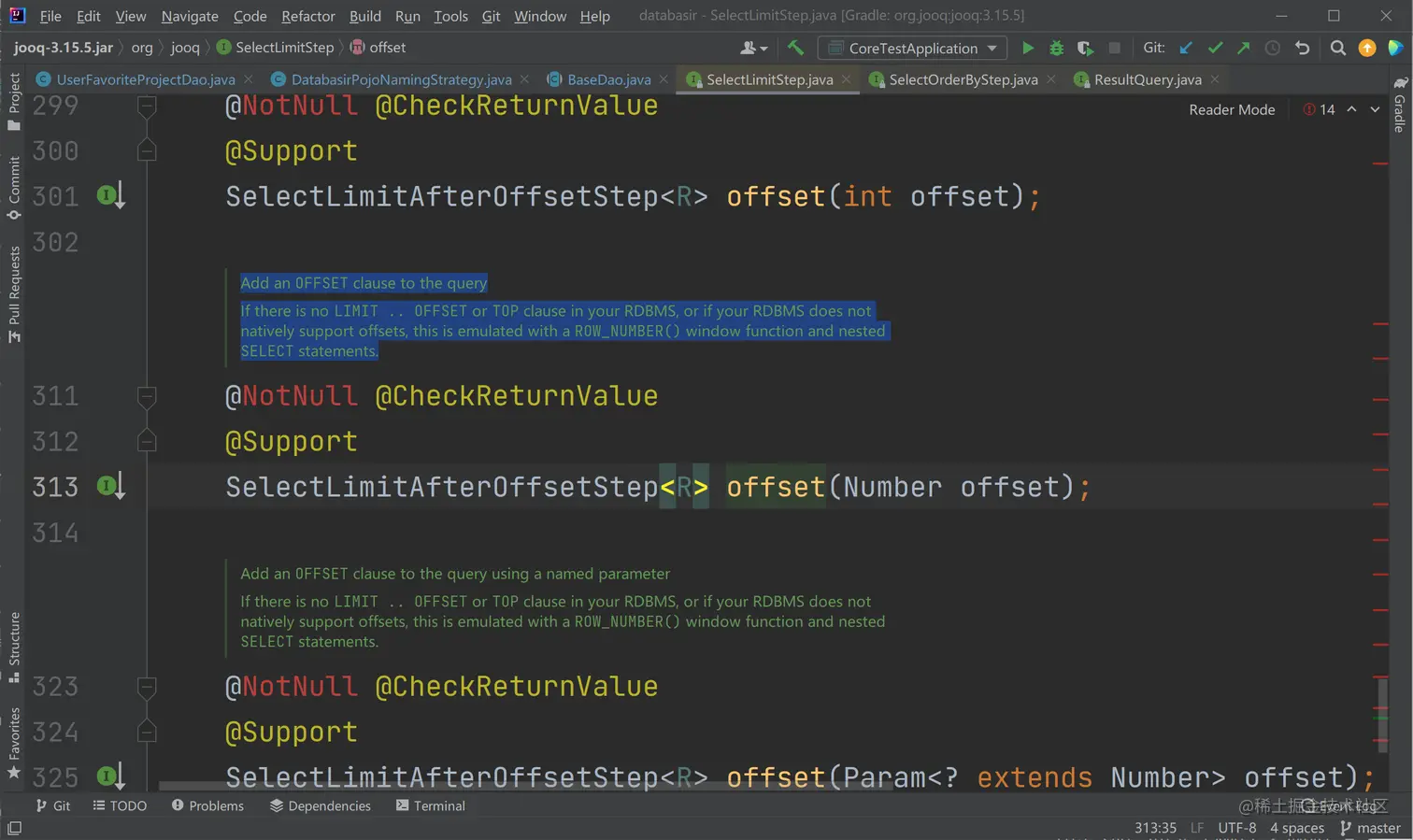Image resolution: width=1413 pixels, height=840 pixels.
Task: Toggle tool window bars at bottom-left corner
Action: click(14, 828)
